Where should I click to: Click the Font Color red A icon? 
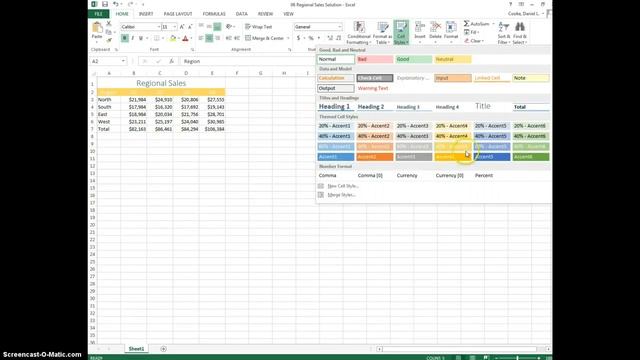pos(185,38)
